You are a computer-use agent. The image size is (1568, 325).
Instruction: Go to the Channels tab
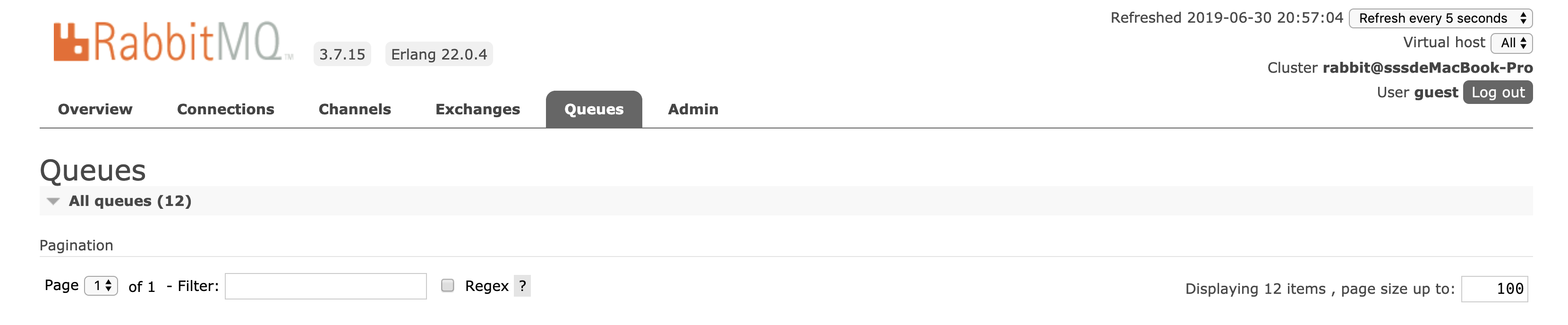point(355,109)
